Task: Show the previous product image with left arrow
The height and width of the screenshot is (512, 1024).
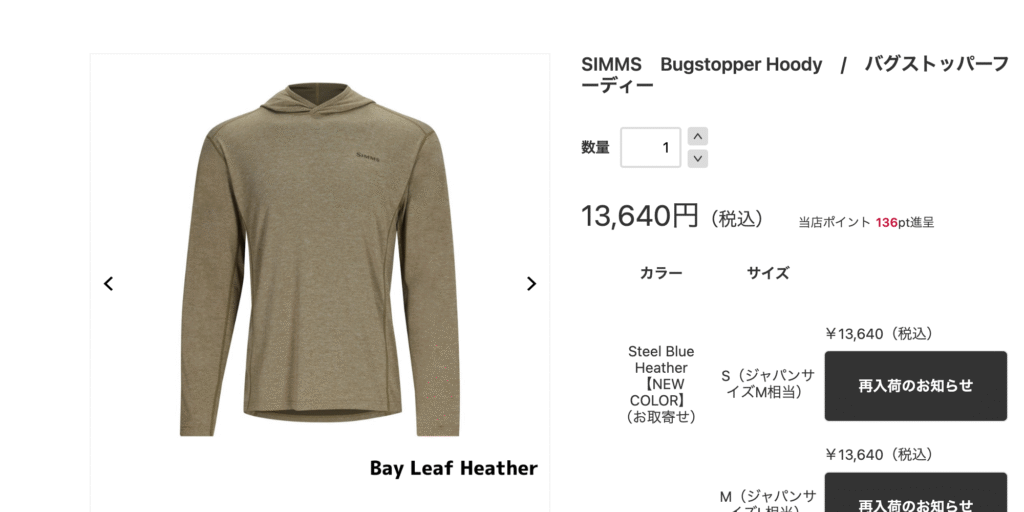Action: [108, 283]
